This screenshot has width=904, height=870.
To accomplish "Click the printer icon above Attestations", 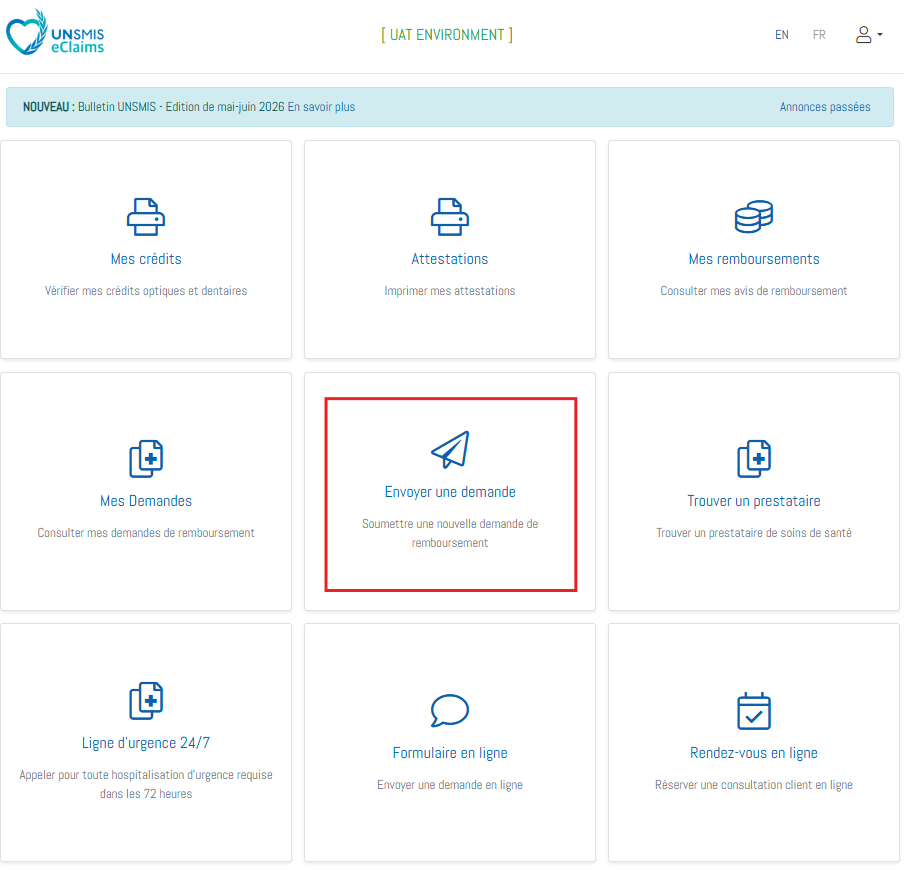I will (x=450, y=217).
